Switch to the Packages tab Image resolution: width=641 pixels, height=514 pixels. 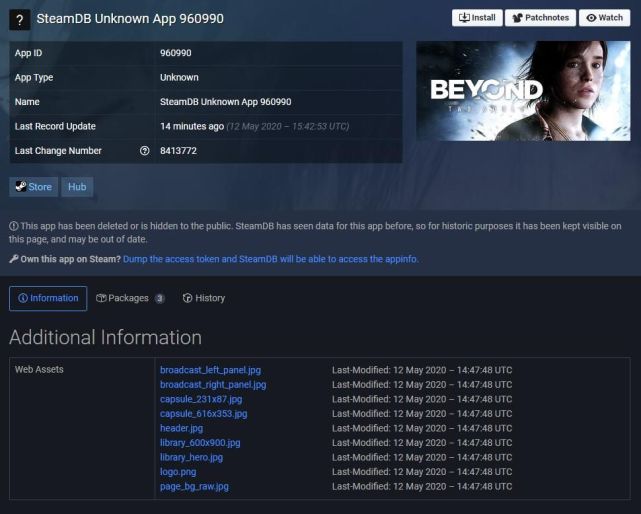coord(130,298)
